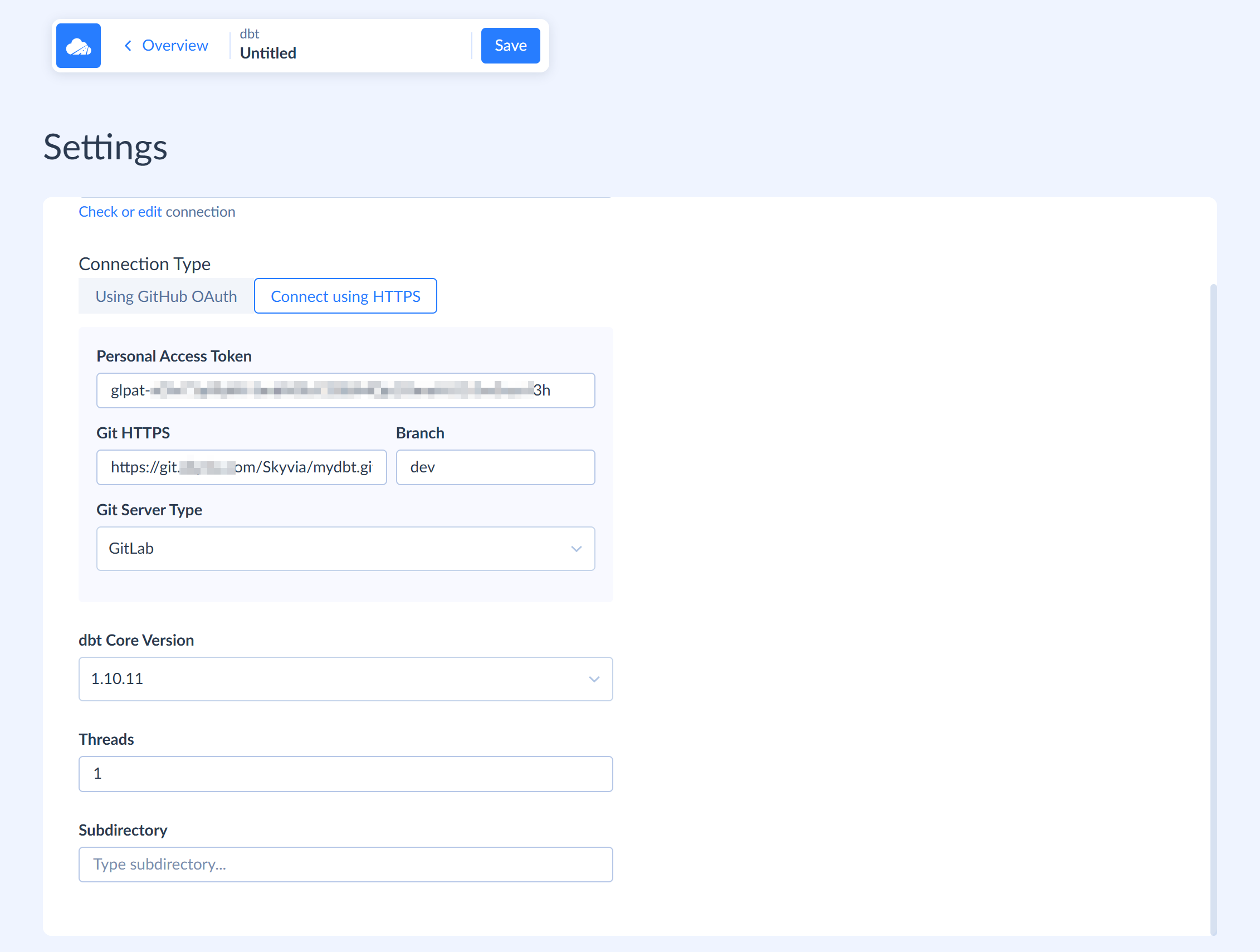Image resolution: width=1260 pixels, height=952 pixels.
Task: Open the Git Server Type dropdown arrow
Action: (577, 549)
